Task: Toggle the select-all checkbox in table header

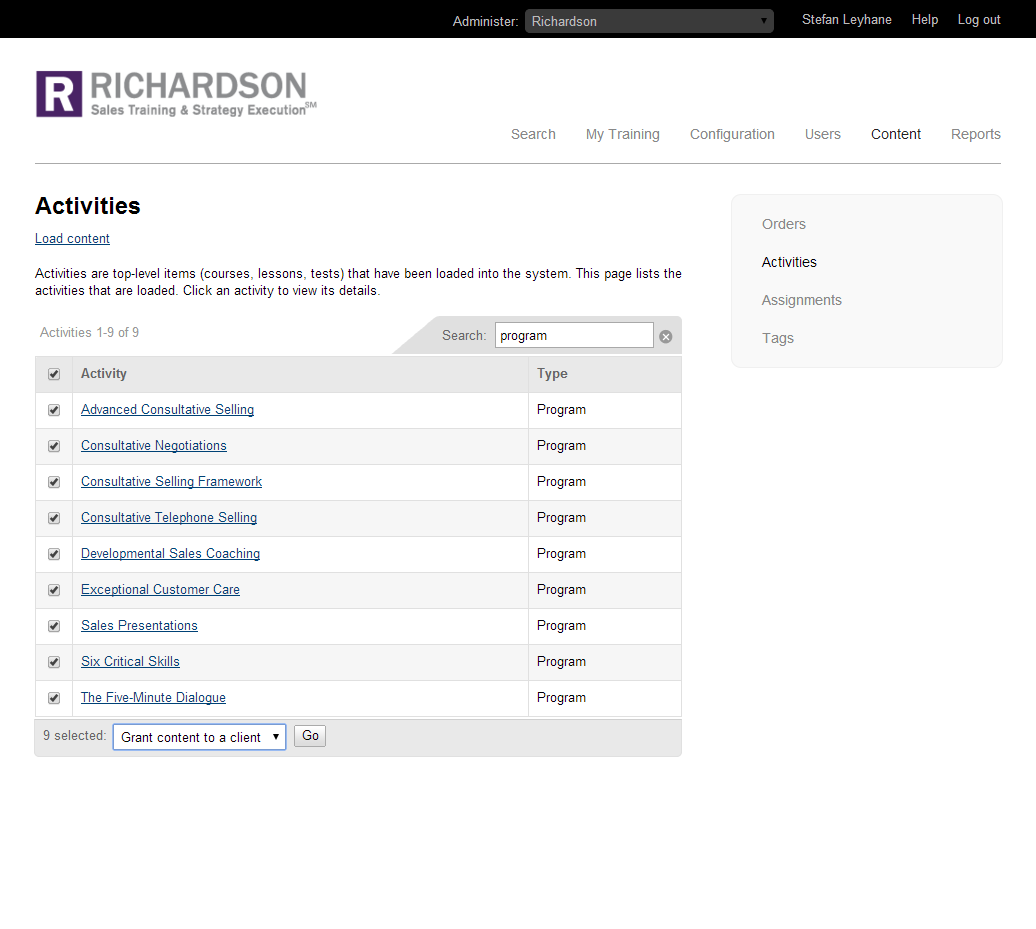Action: click(54, 374)
